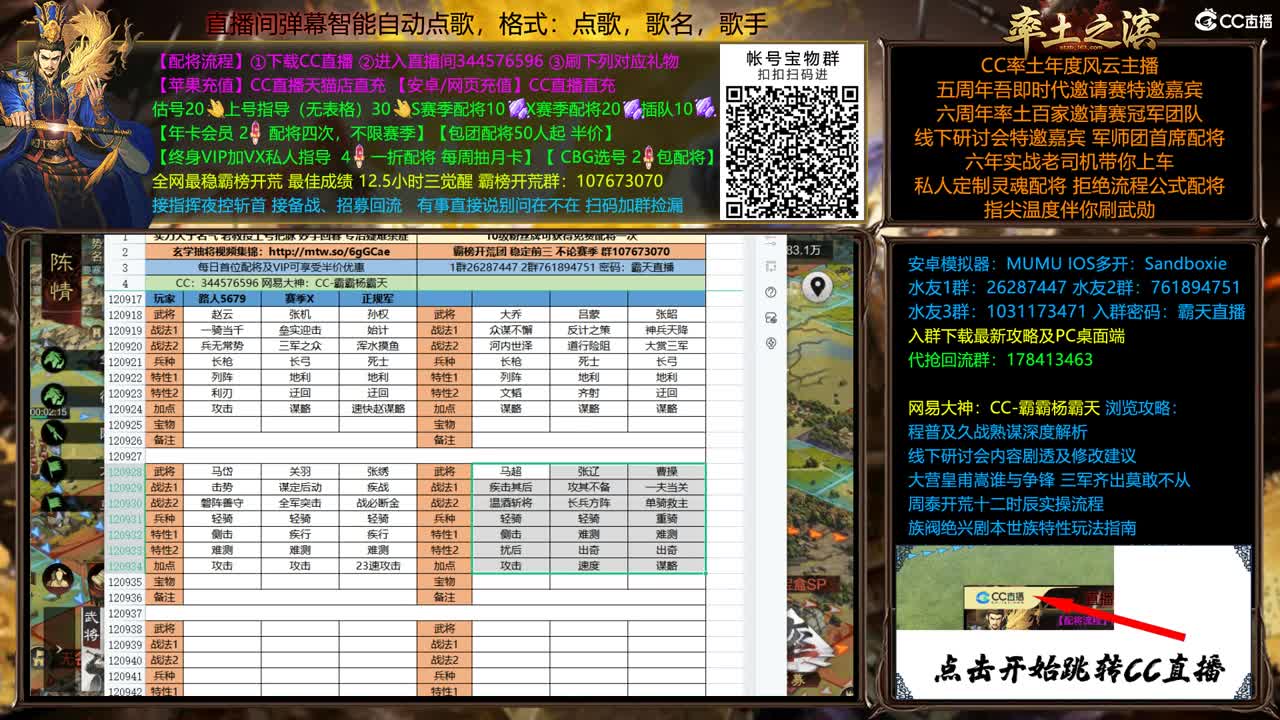Select cell 众谋不懈
The height and width of the screenshot is (720, 1280).
(510, 330)
